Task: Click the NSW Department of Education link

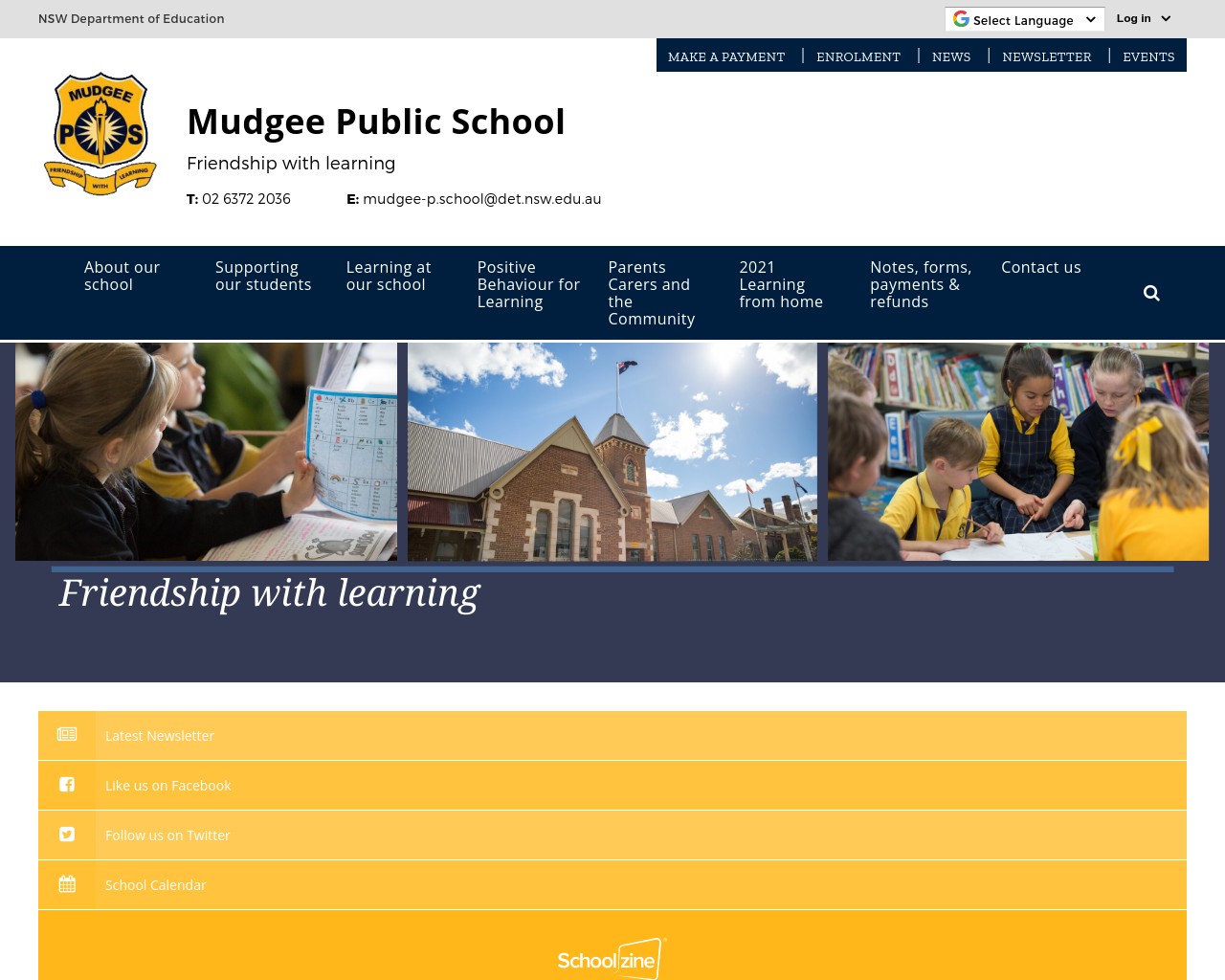Action: click(131, 18)
